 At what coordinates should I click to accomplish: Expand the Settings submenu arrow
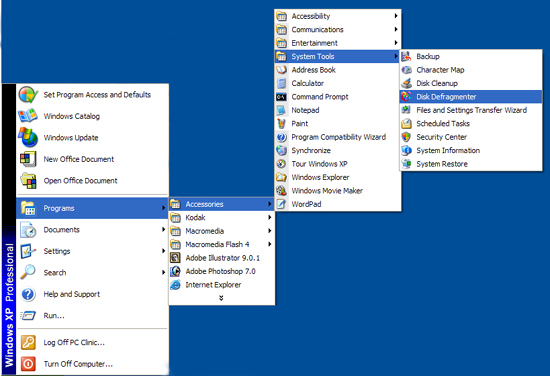(163, 251)
